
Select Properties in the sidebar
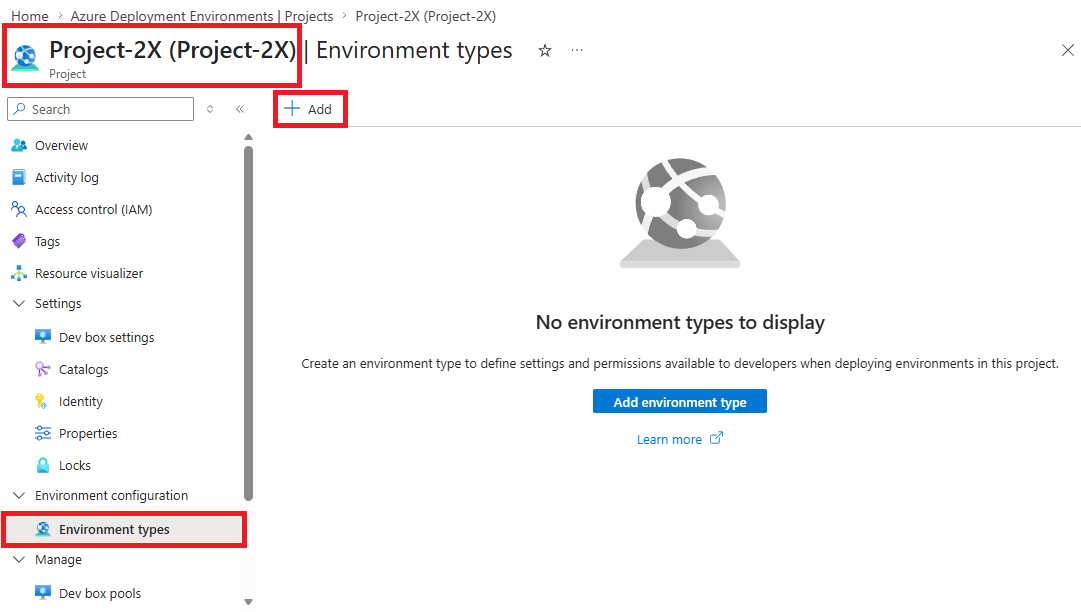pos(76,434)
